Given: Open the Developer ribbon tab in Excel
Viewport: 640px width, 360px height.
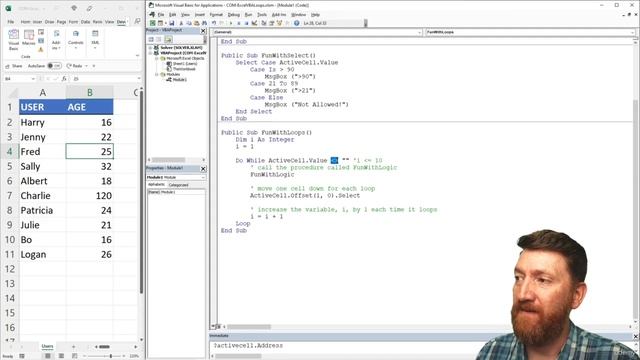Looking at the screenshot, I should pos(122,22).
